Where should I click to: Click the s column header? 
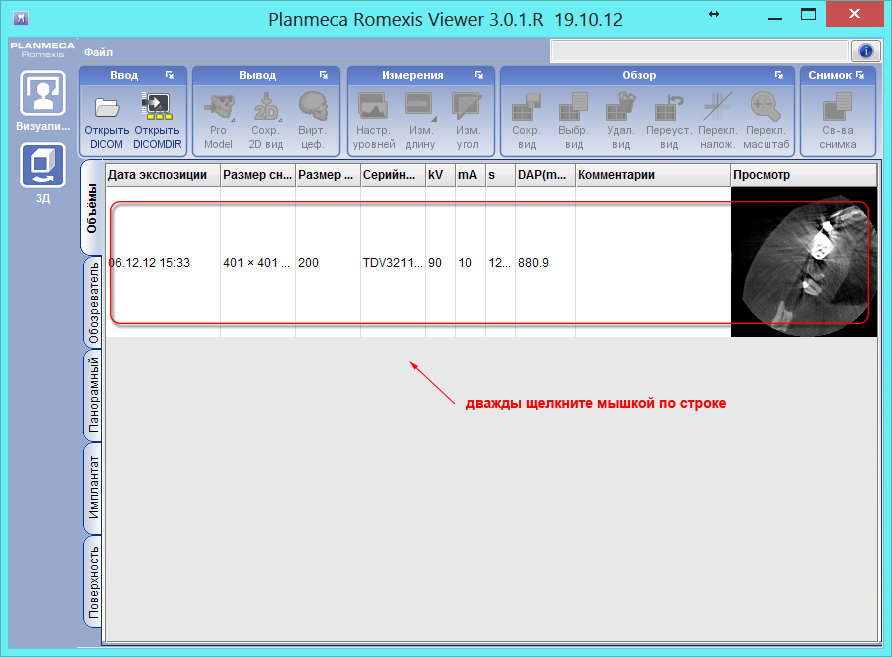pyautogui.click(x=500, y=175)
